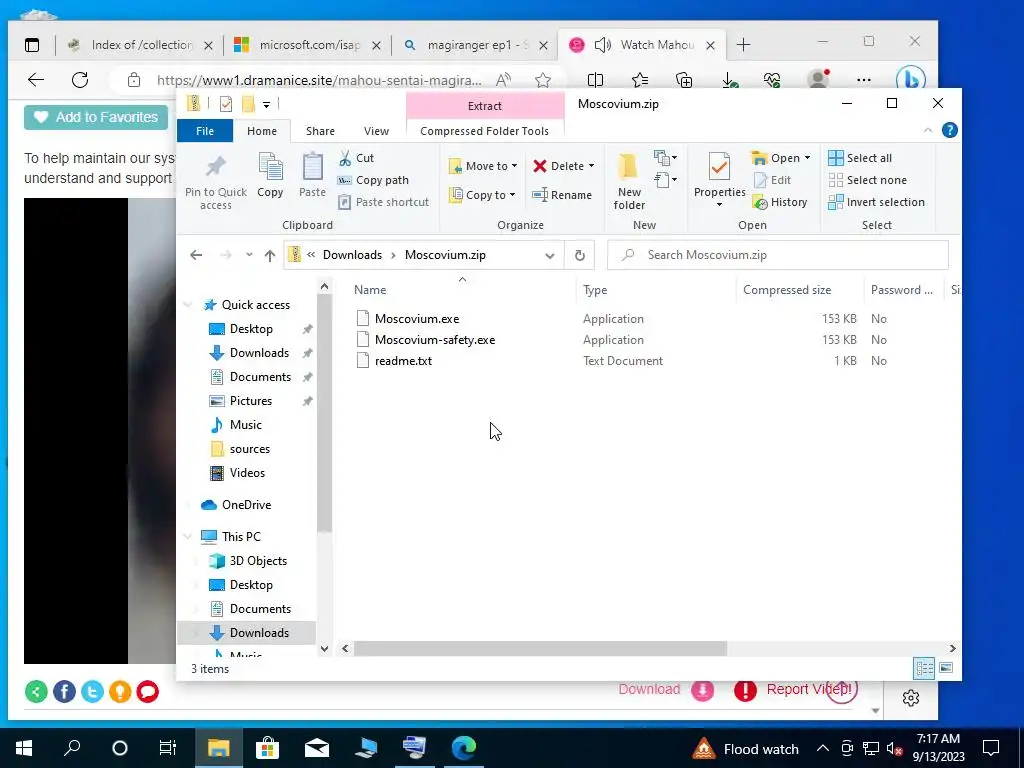Switch to Large icons view layout
The width and height of the screenshot is (1024, 768).
point(946,668)
